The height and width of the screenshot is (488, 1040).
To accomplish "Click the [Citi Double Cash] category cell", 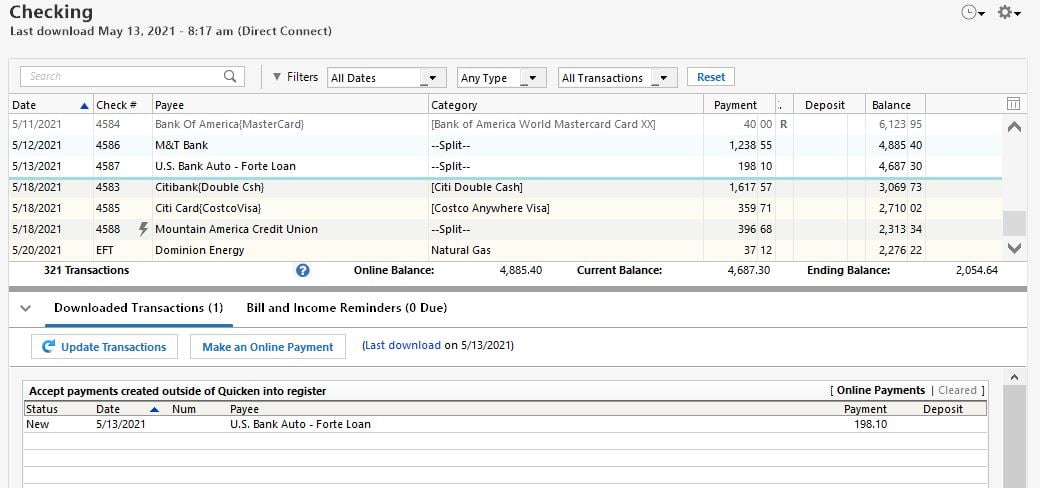I will [477, 188].
